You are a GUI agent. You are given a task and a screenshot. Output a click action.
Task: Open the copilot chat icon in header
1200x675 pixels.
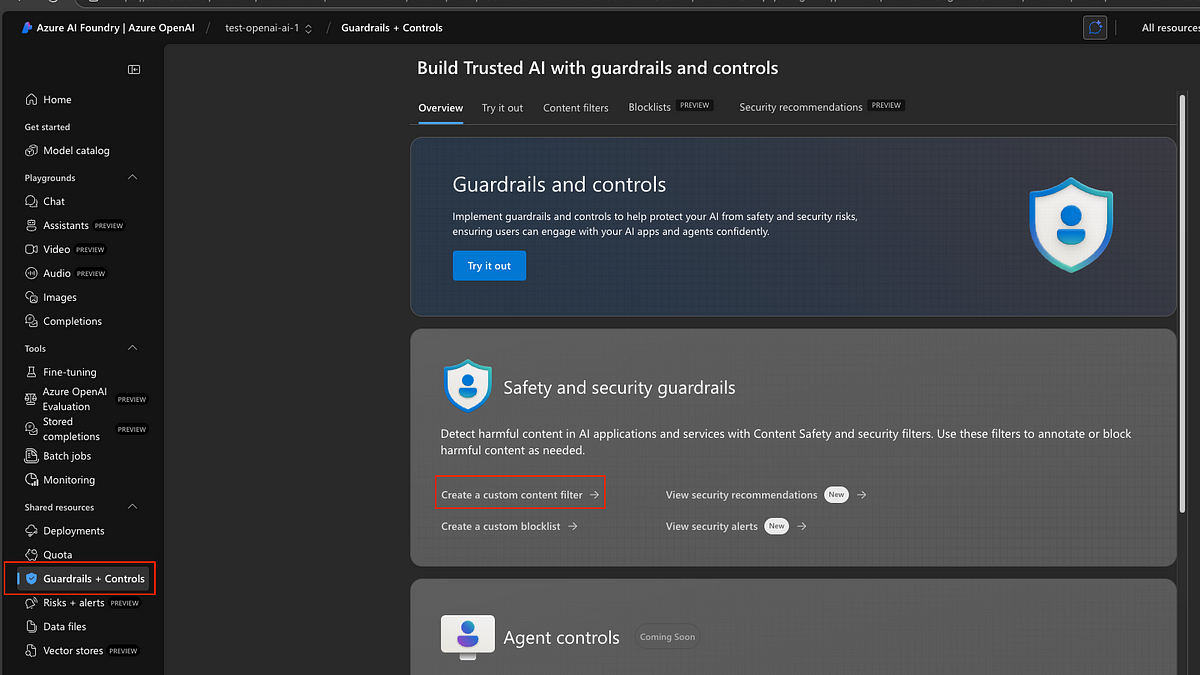(1095, 28)
